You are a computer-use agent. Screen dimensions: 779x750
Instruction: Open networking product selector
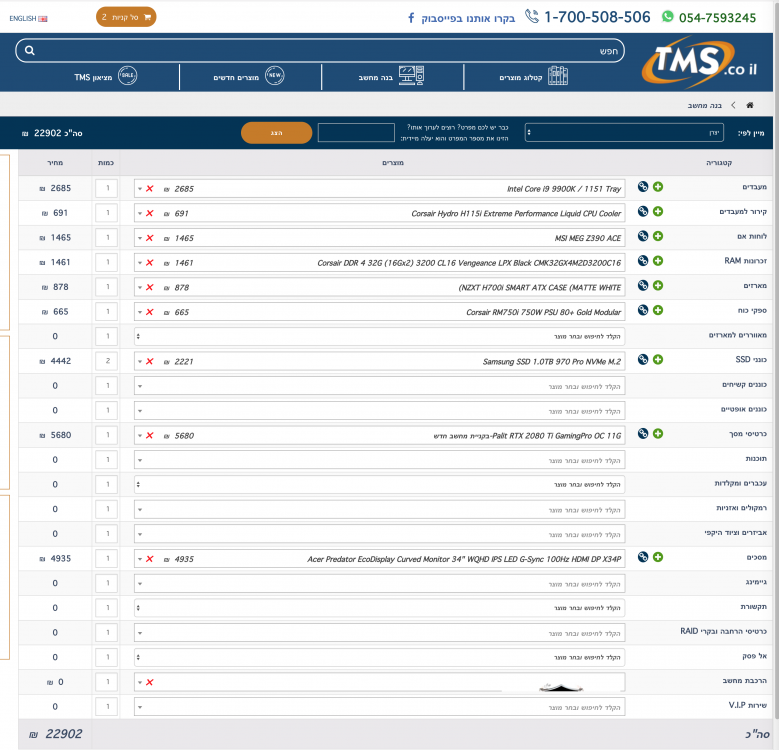point(380,608)
